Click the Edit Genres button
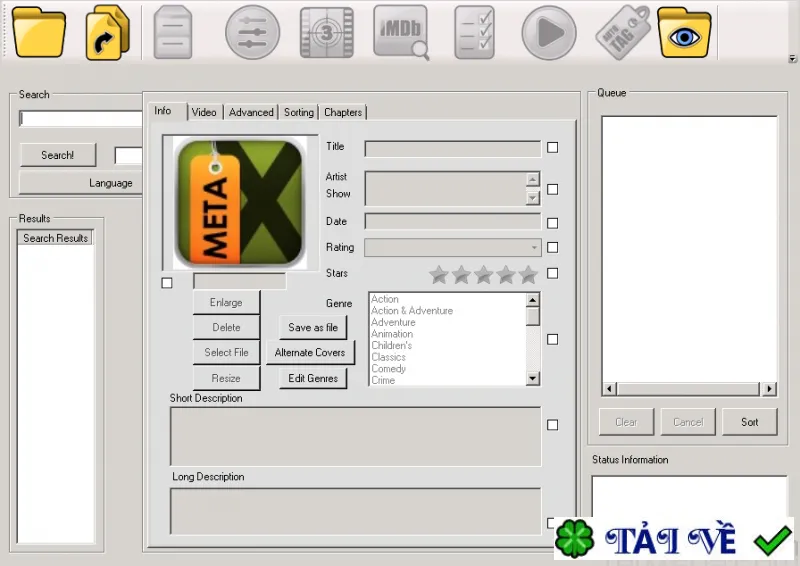This screenshot has width=800, height=566. (313, 378)
